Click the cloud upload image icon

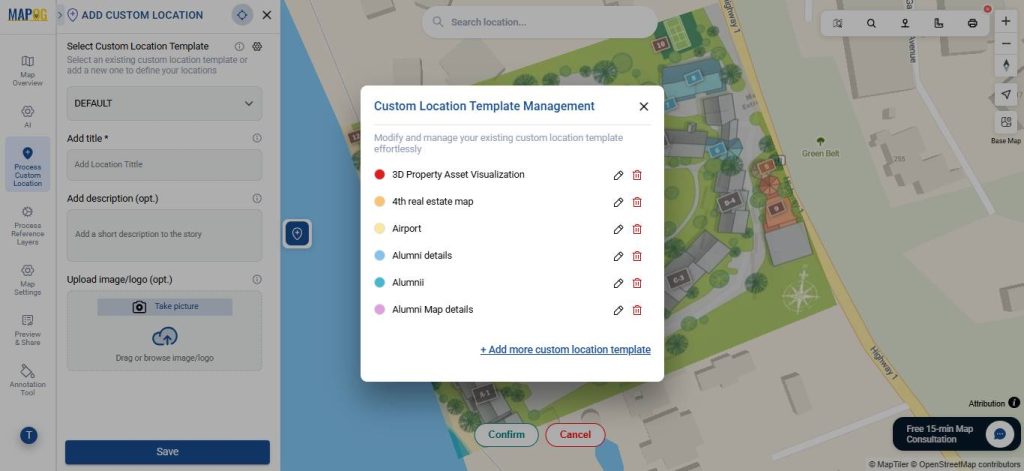[x=165, y=336]
